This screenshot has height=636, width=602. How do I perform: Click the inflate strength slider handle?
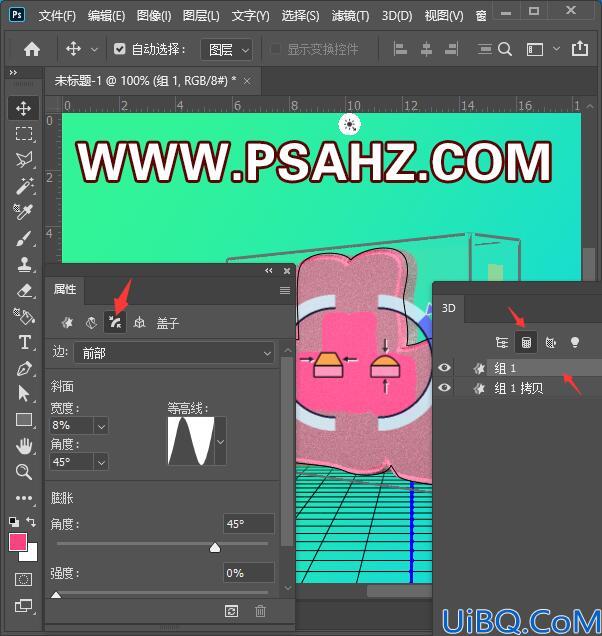56,595
